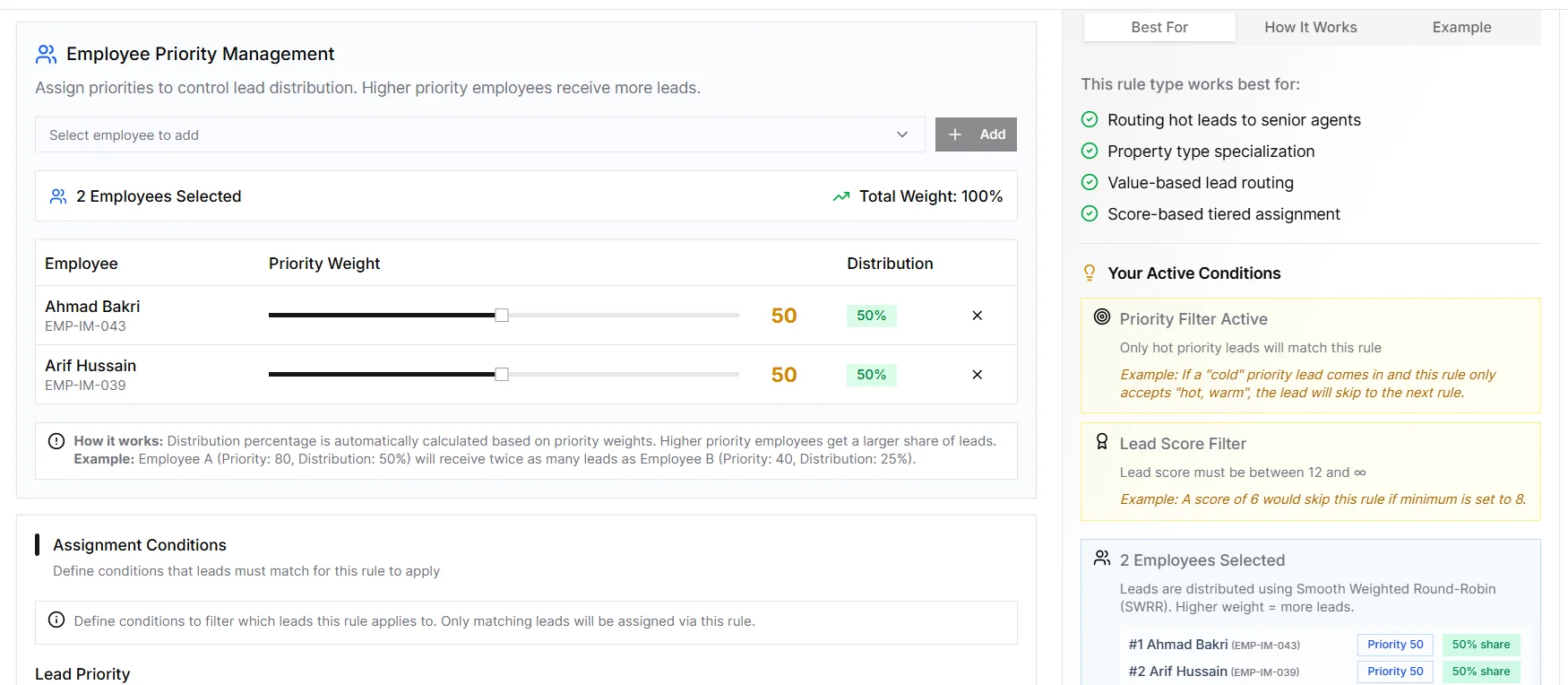Click Ahmad Bakri's priority weight slider handle
This screenshot has width=1568, height=685.
[502, 316]
